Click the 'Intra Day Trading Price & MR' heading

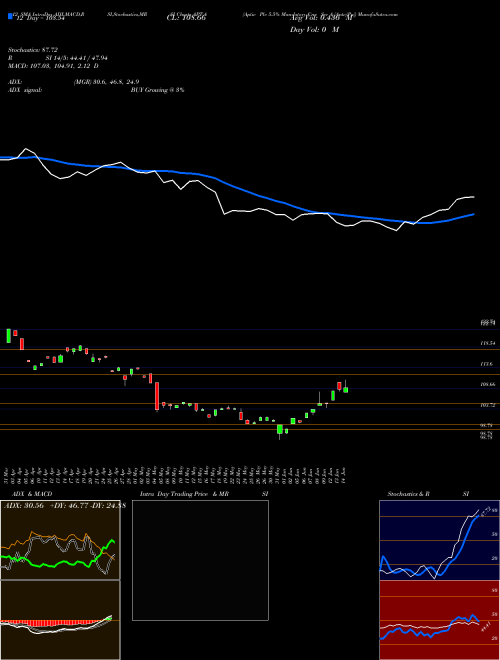[x=184, y=494]
